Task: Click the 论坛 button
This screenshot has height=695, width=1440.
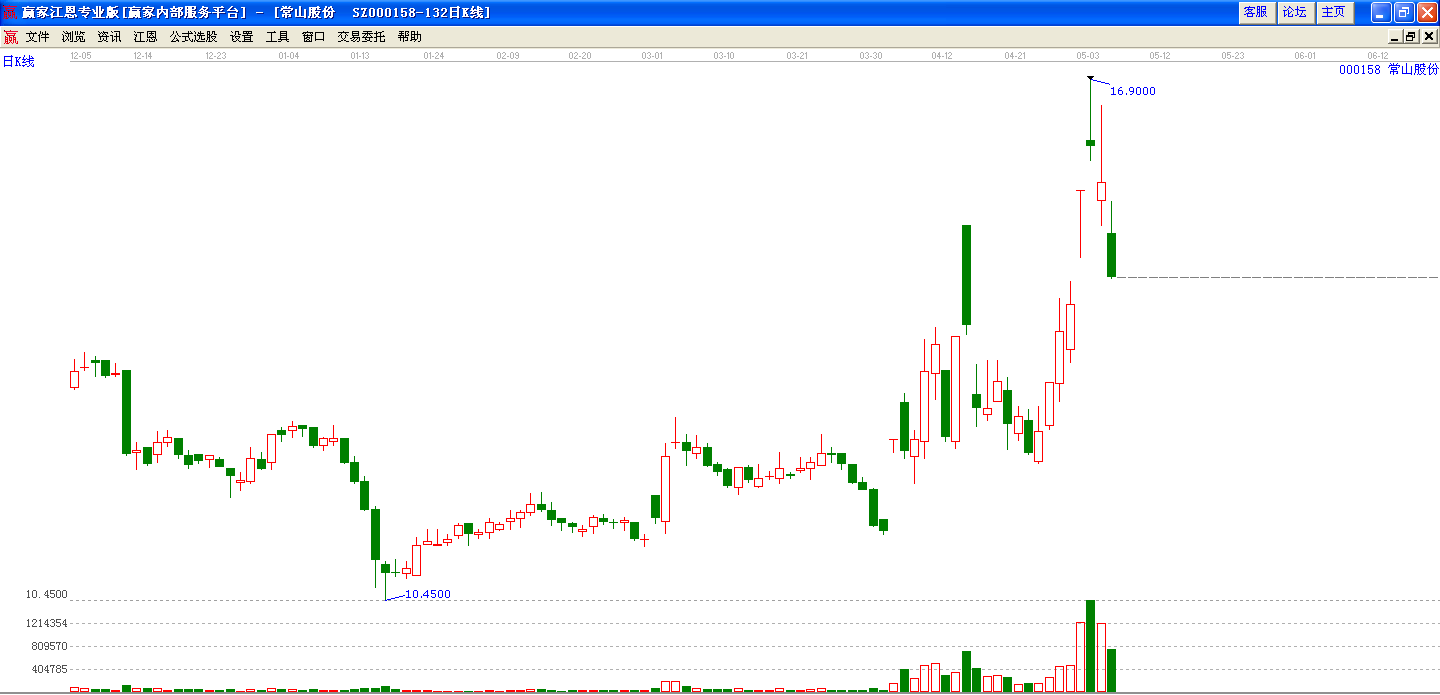Action: [1294, 12]
